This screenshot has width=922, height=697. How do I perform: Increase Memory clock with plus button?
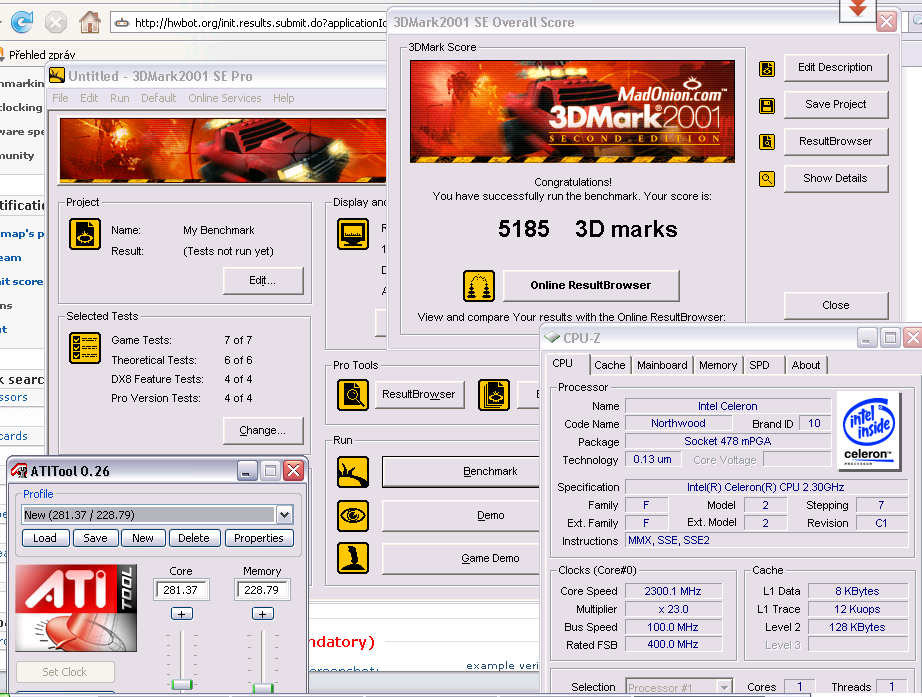click(x=263, y=614)
